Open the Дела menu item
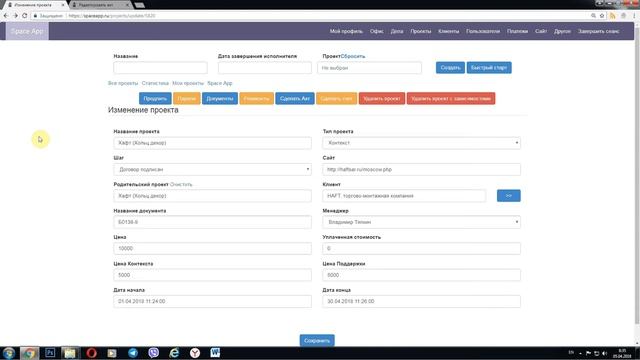Viewport: 640px width, 360px height. (x=397, y=31)
